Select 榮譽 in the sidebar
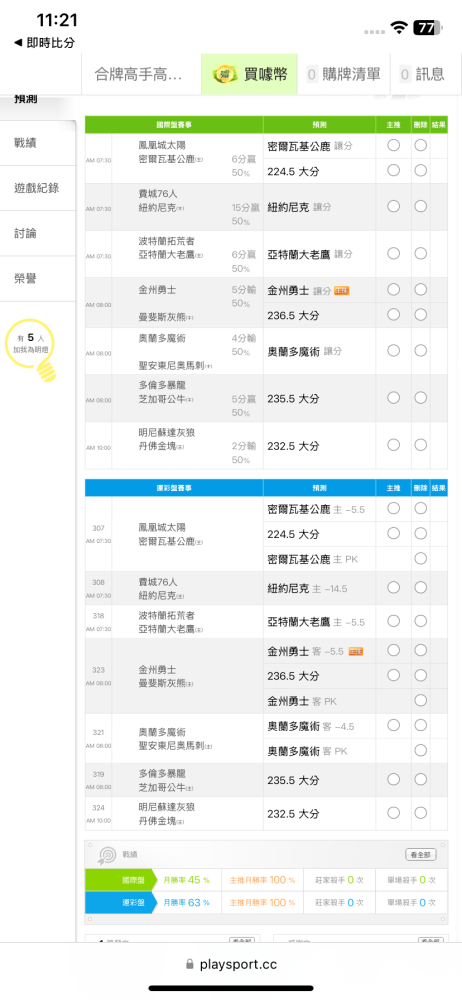 click(38, 279)
